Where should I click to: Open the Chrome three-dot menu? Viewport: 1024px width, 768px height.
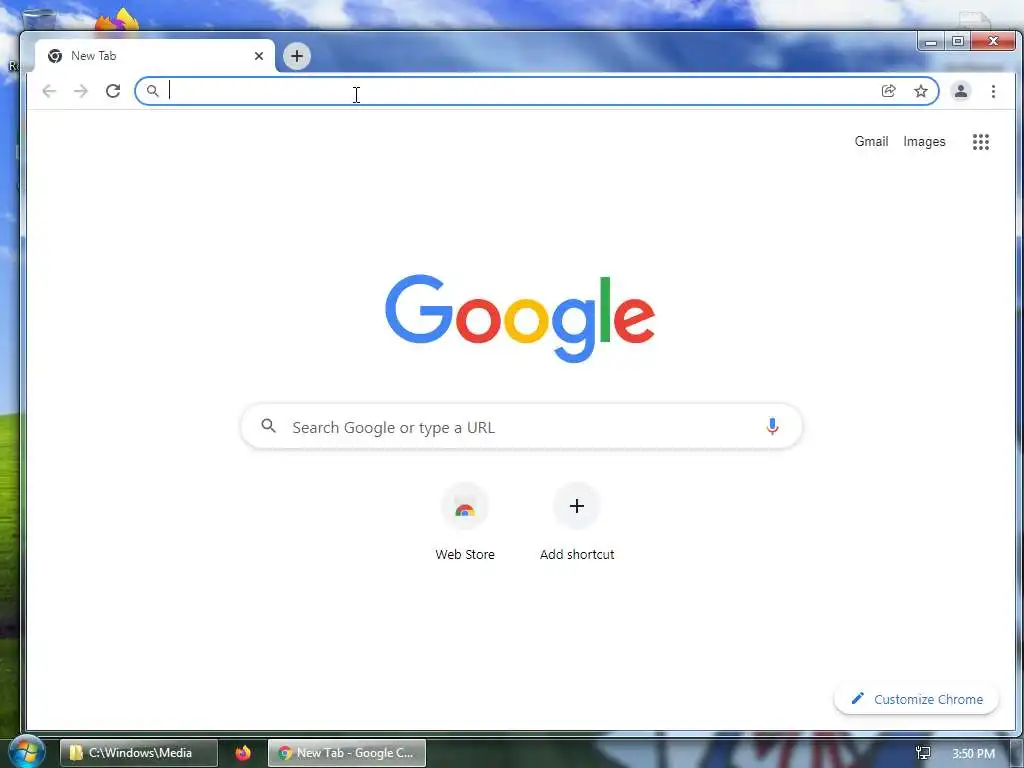pos(993,91)
